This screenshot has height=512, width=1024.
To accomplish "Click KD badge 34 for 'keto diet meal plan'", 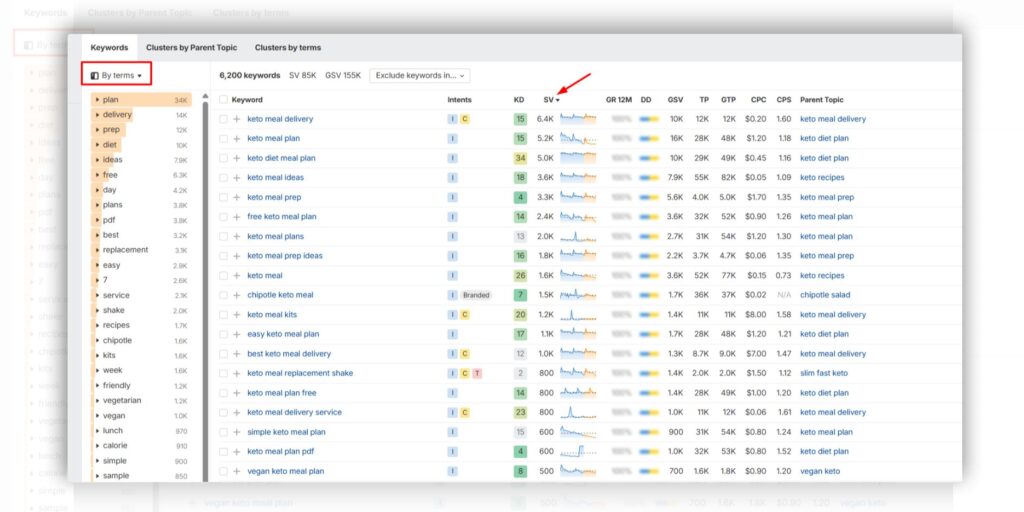I will pyautogui.click(x=520, y=158).
